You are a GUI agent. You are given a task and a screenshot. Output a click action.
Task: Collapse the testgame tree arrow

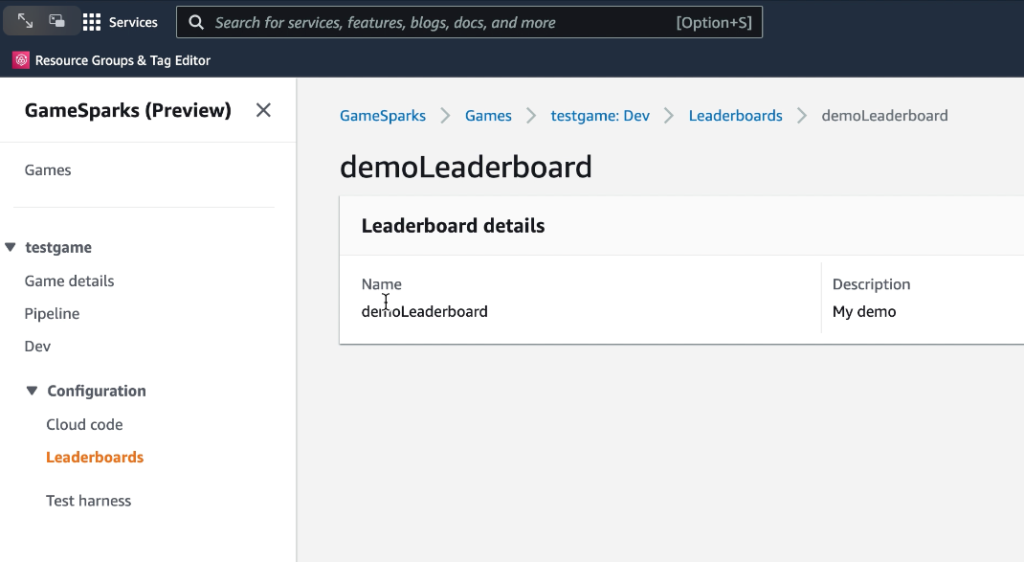tap(10, 247)
